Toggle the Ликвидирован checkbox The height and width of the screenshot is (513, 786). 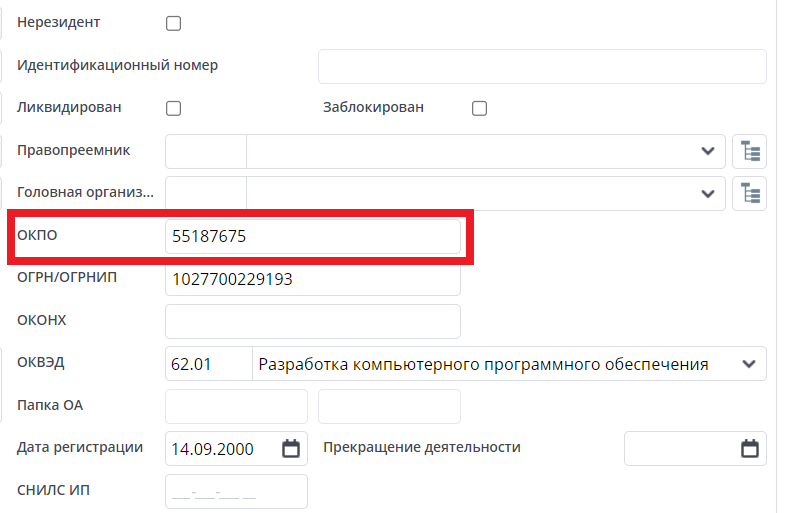coord(173,108)
